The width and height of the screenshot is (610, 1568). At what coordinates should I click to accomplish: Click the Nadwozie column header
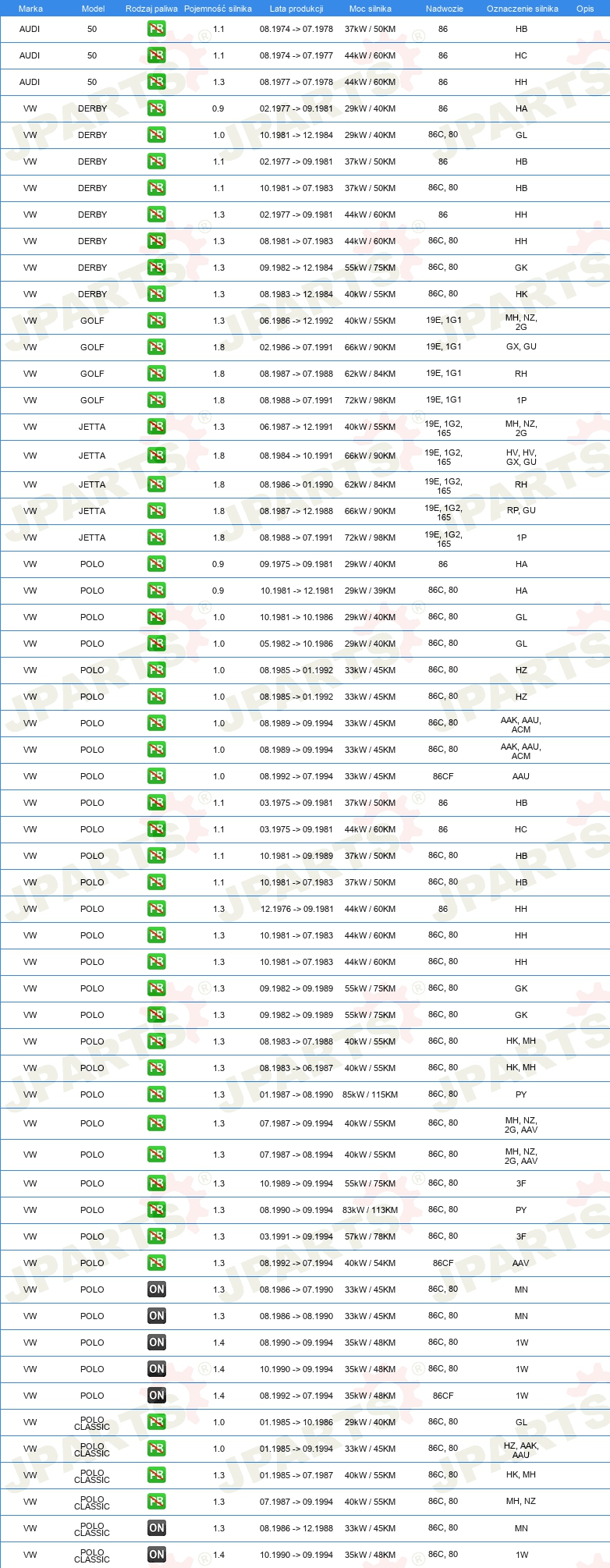coord(444,9)
